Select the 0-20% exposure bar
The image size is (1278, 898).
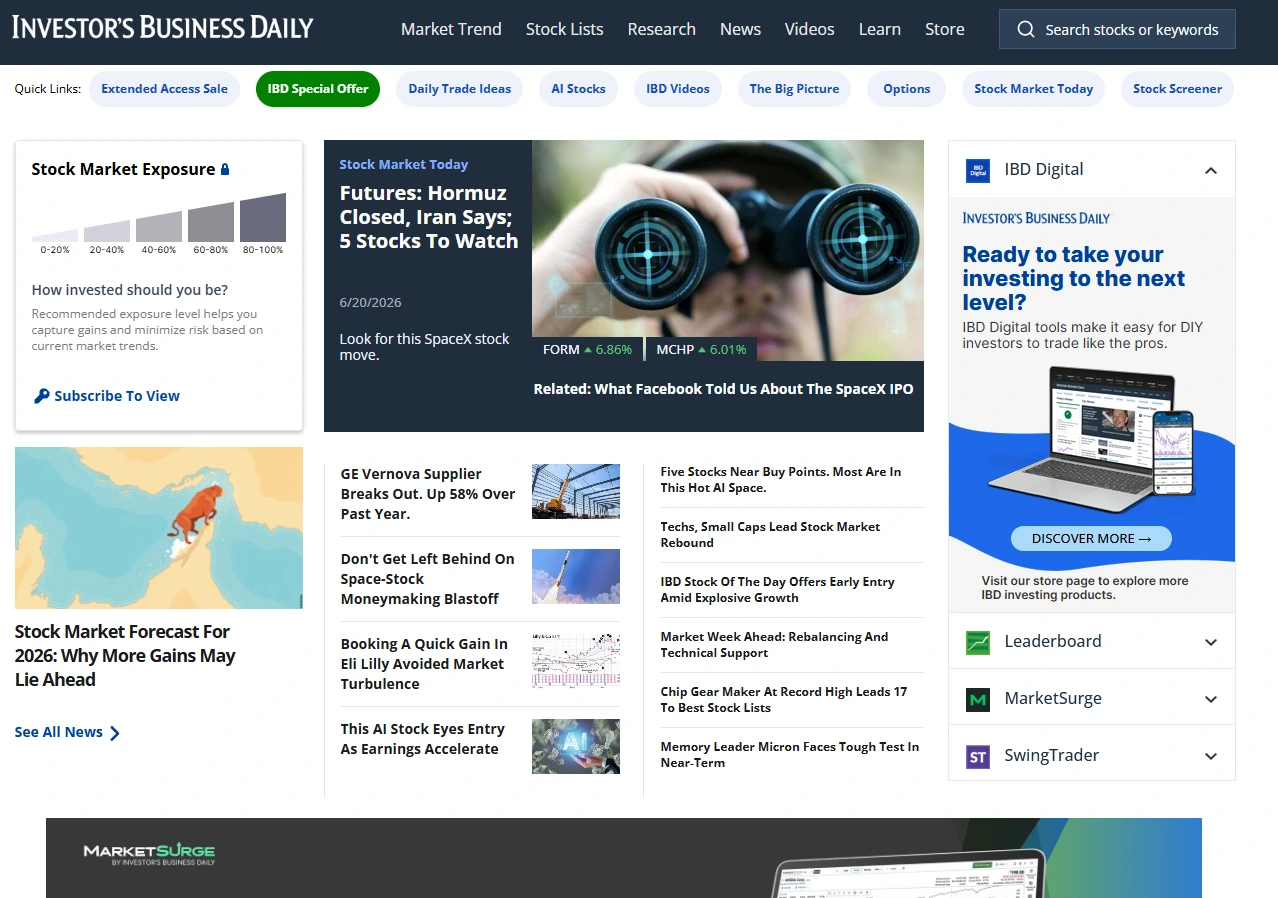[55, 236]
